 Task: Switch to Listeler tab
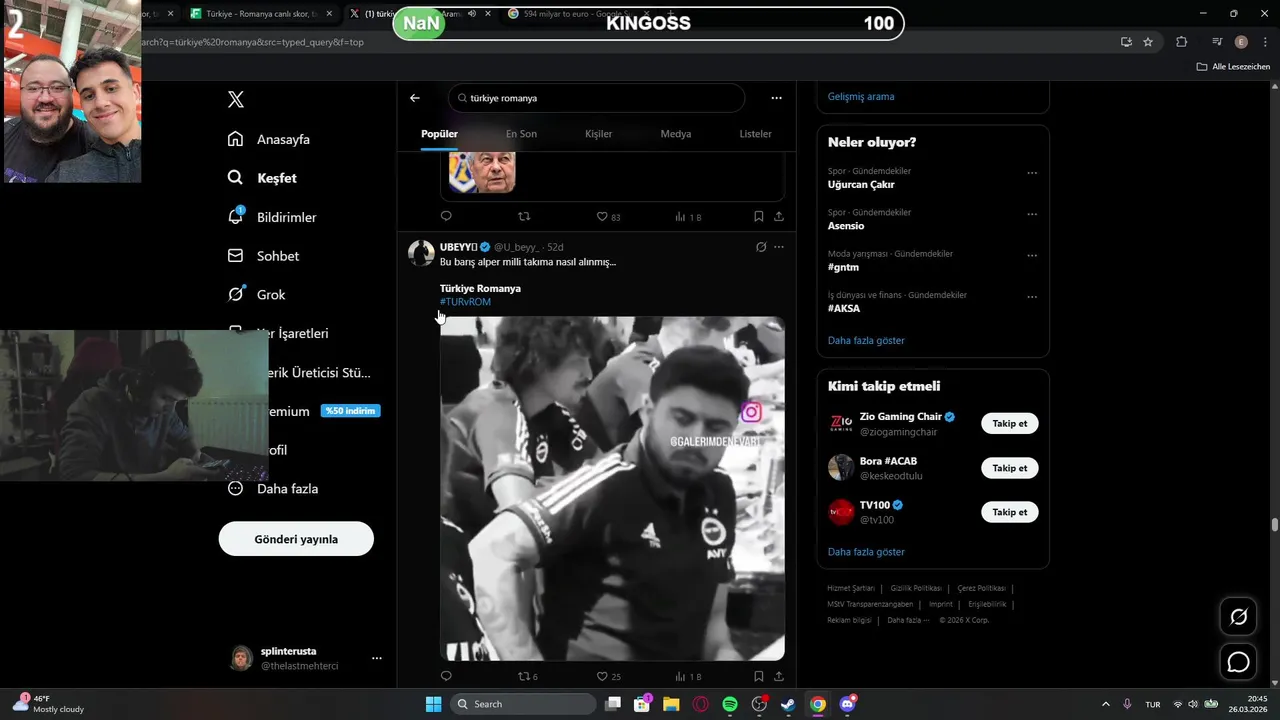(x=756, y=134)
